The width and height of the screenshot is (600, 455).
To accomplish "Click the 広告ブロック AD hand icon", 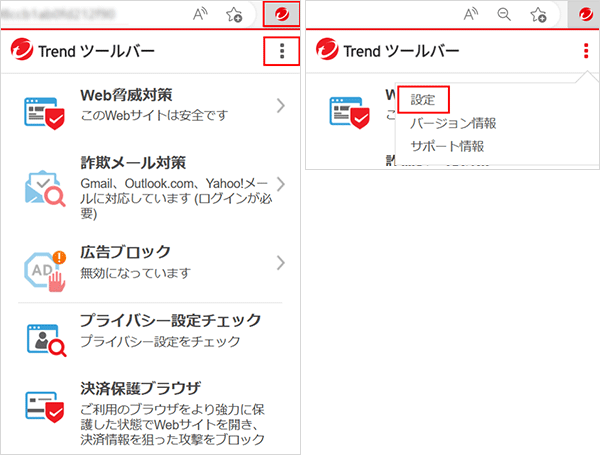I will pyautogui.click(x=44, y=264).
